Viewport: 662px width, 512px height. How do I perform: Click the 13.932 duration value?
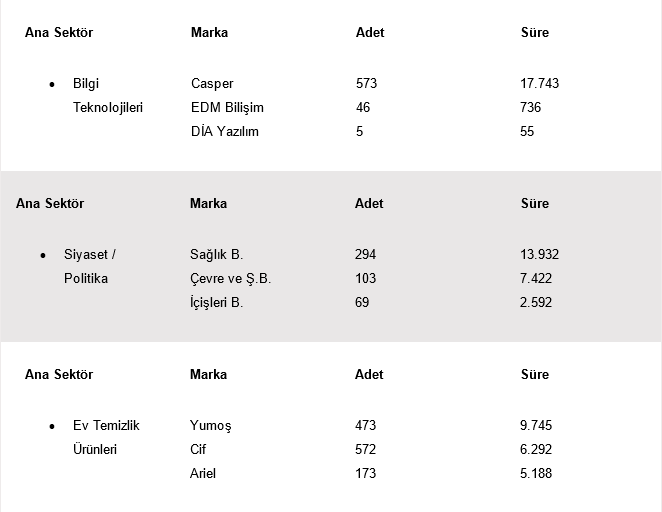tap(539, 254)
